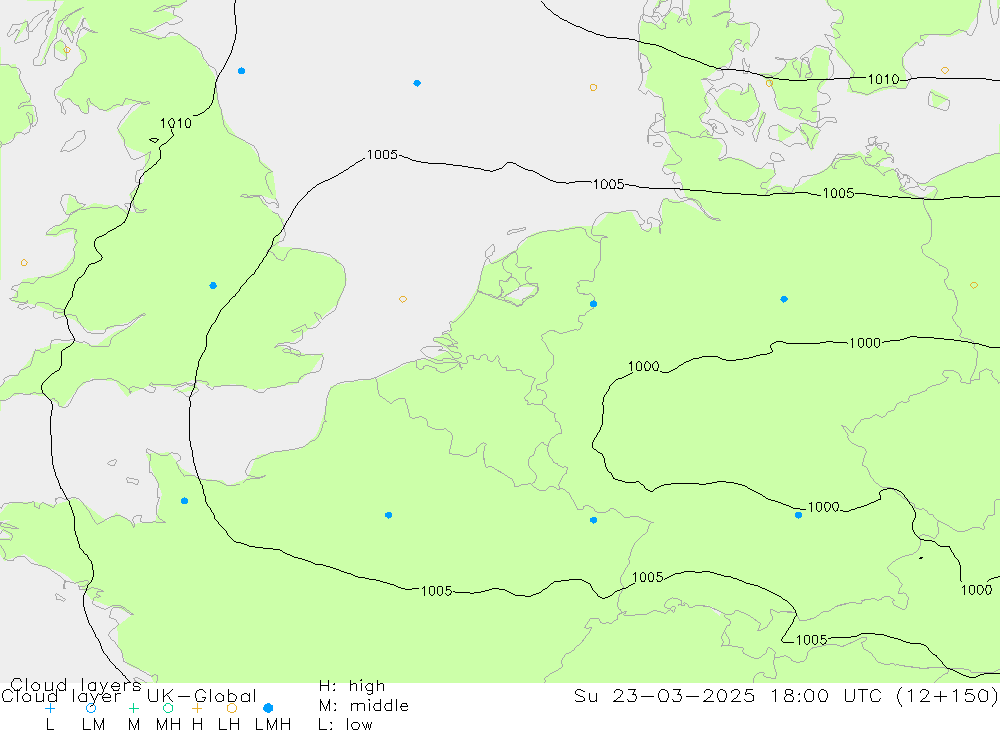Click the green plus M legend symbol
The height and width of the screenshot is (733, 1000).
point(133,708)
